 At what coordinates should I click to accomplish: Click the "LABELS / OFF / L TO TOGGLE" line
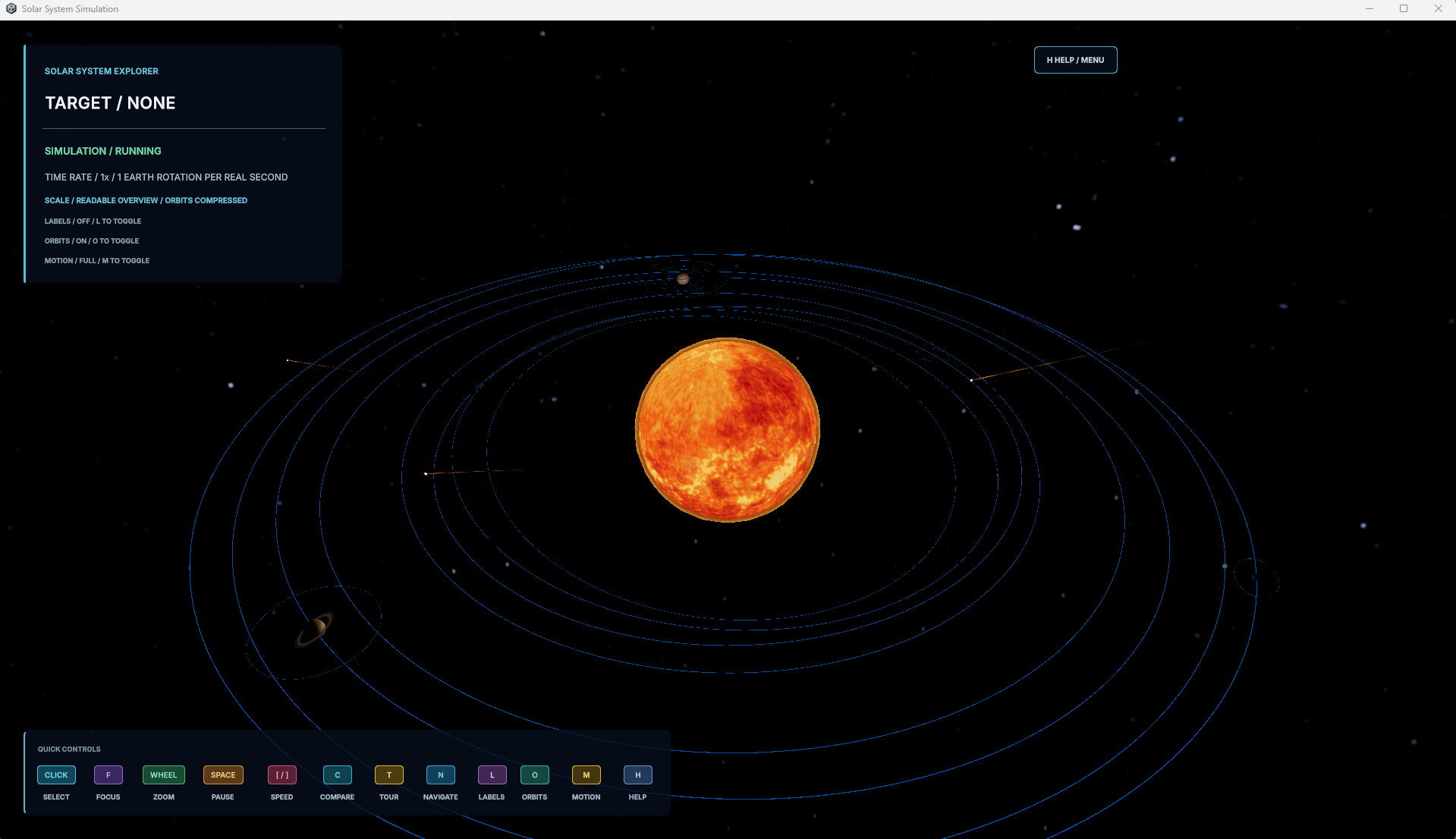point(93,221)
